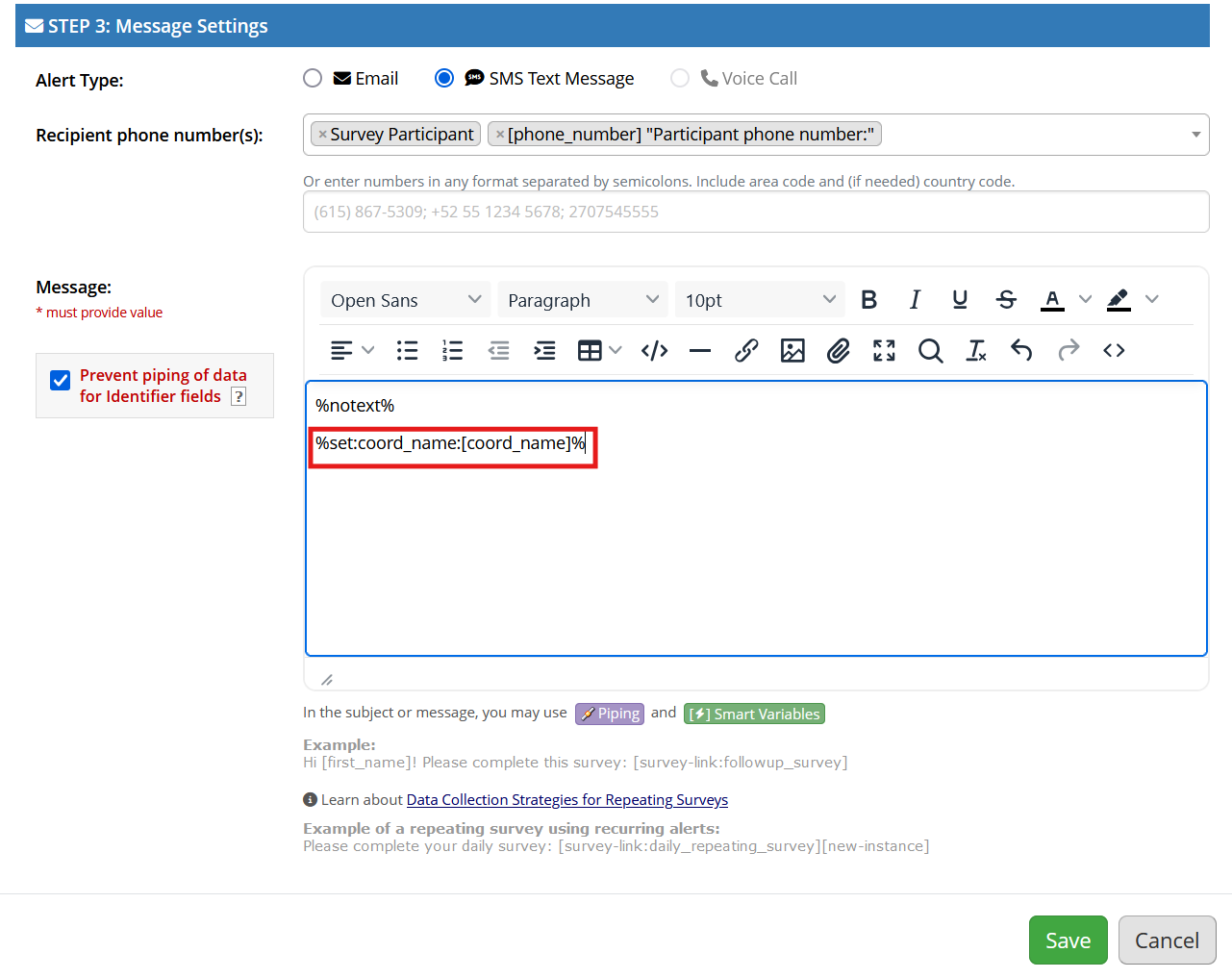
Task: Undo the last edit
Action: (1021, 350)
